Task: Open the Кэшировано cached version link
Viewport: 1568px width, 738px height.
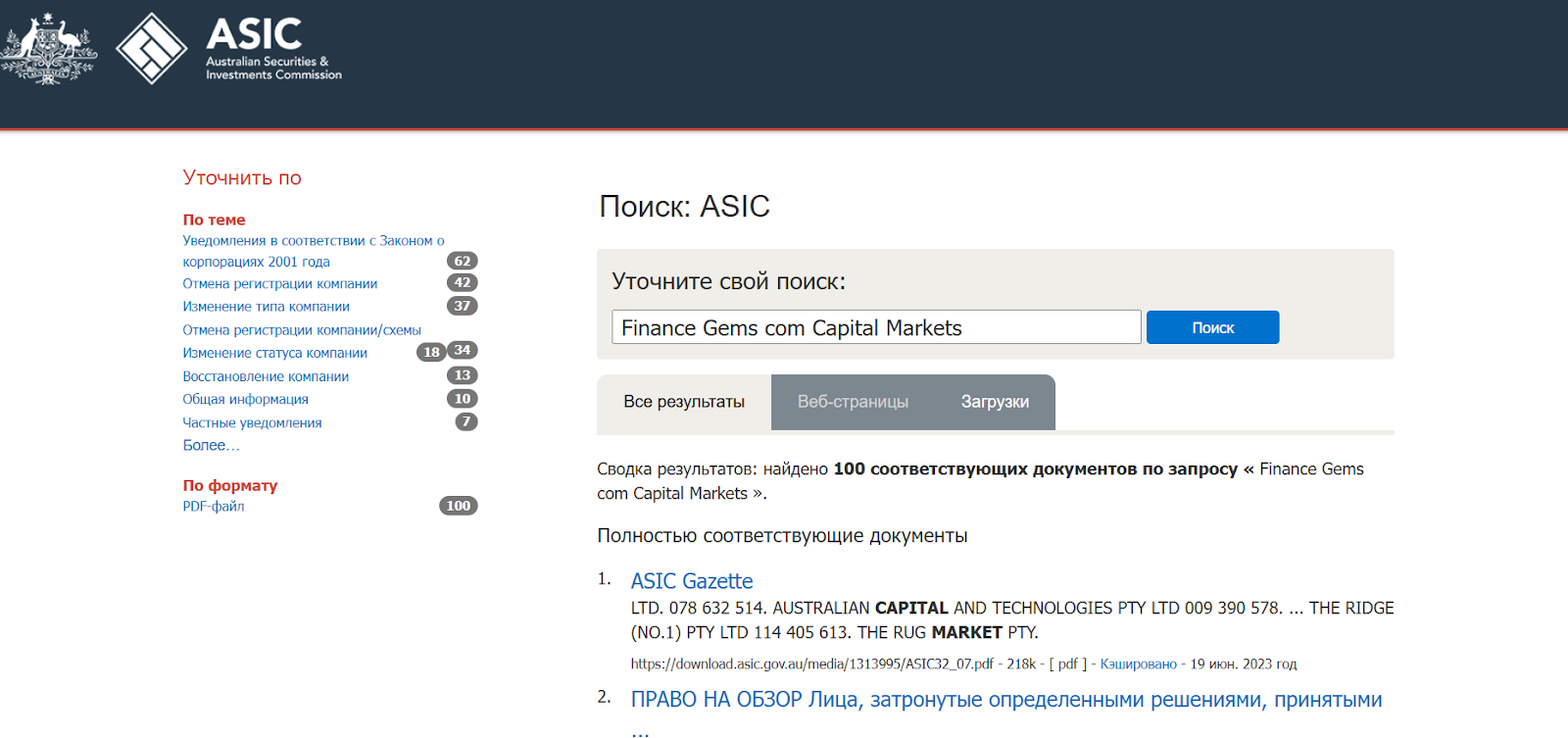Action: [1139, 664]
